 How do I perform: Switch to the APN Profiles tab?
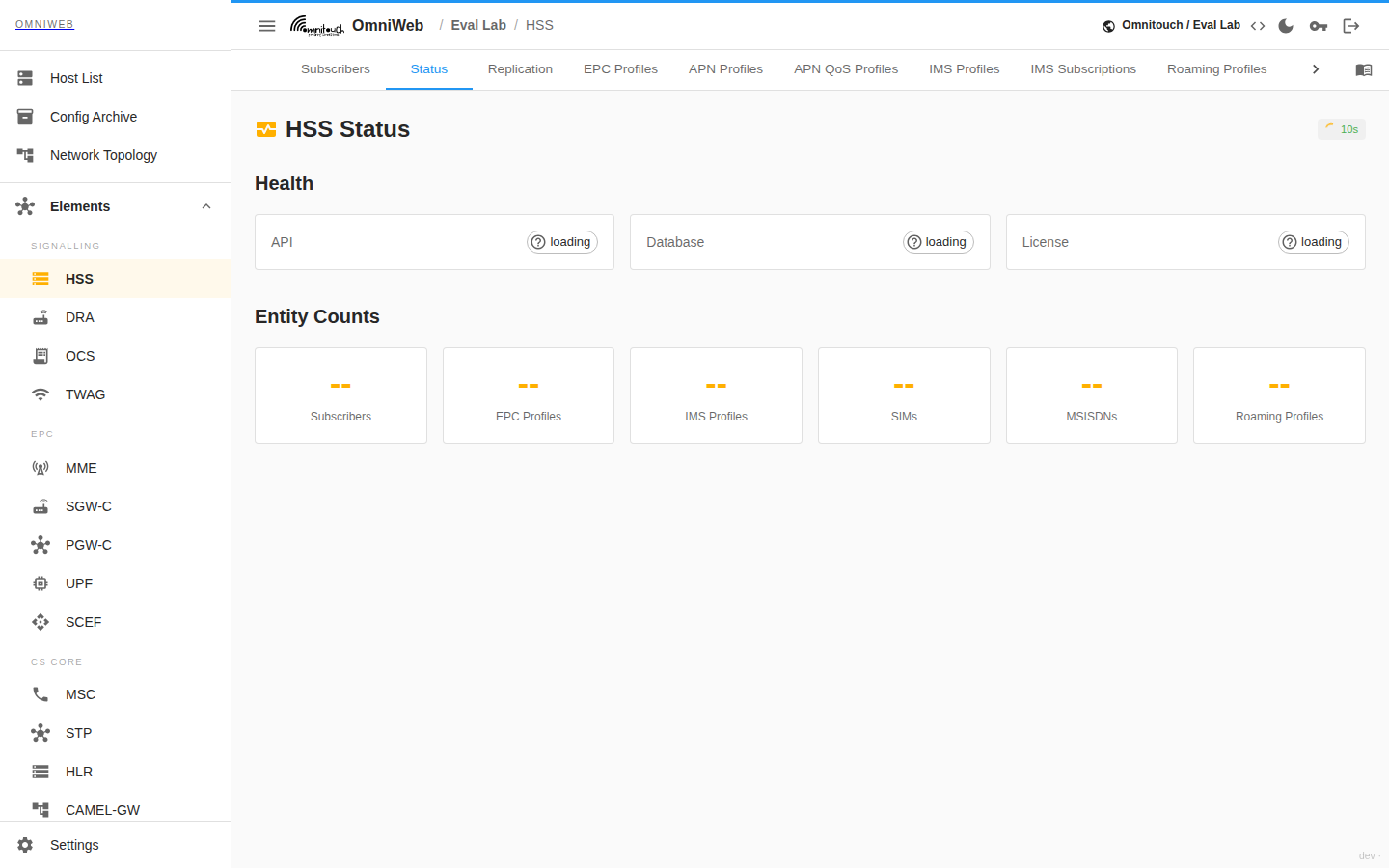725,69
